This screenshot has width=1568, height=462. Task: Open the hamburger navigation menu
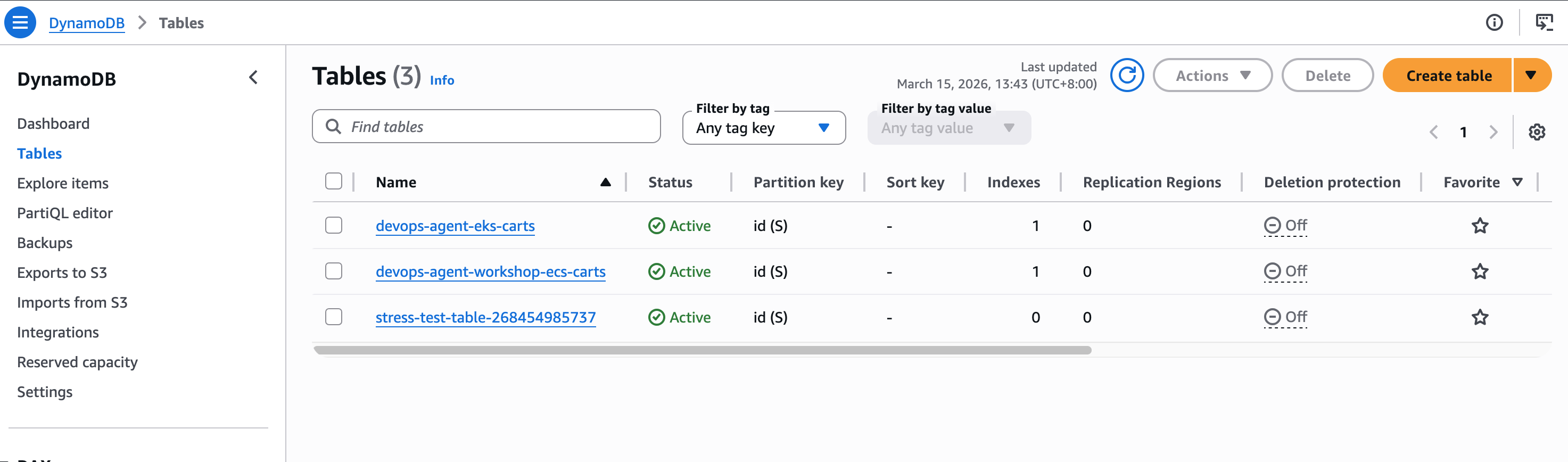[x=20, y=22]
